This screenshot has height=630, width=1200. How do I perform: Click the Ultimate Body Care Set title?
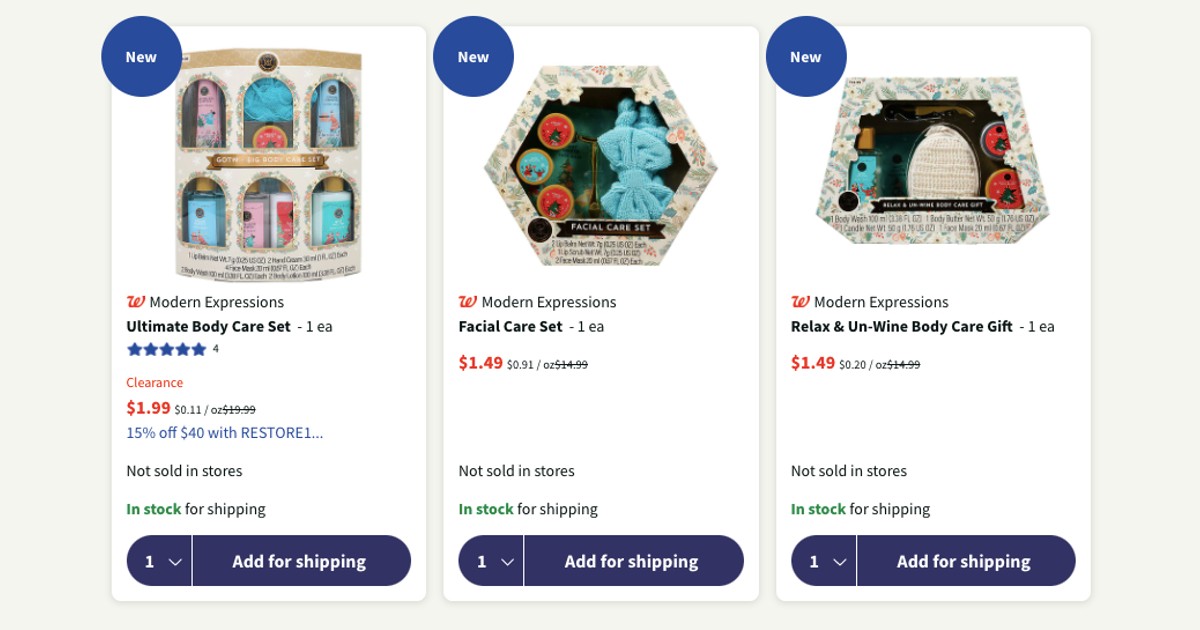(208, 326)
